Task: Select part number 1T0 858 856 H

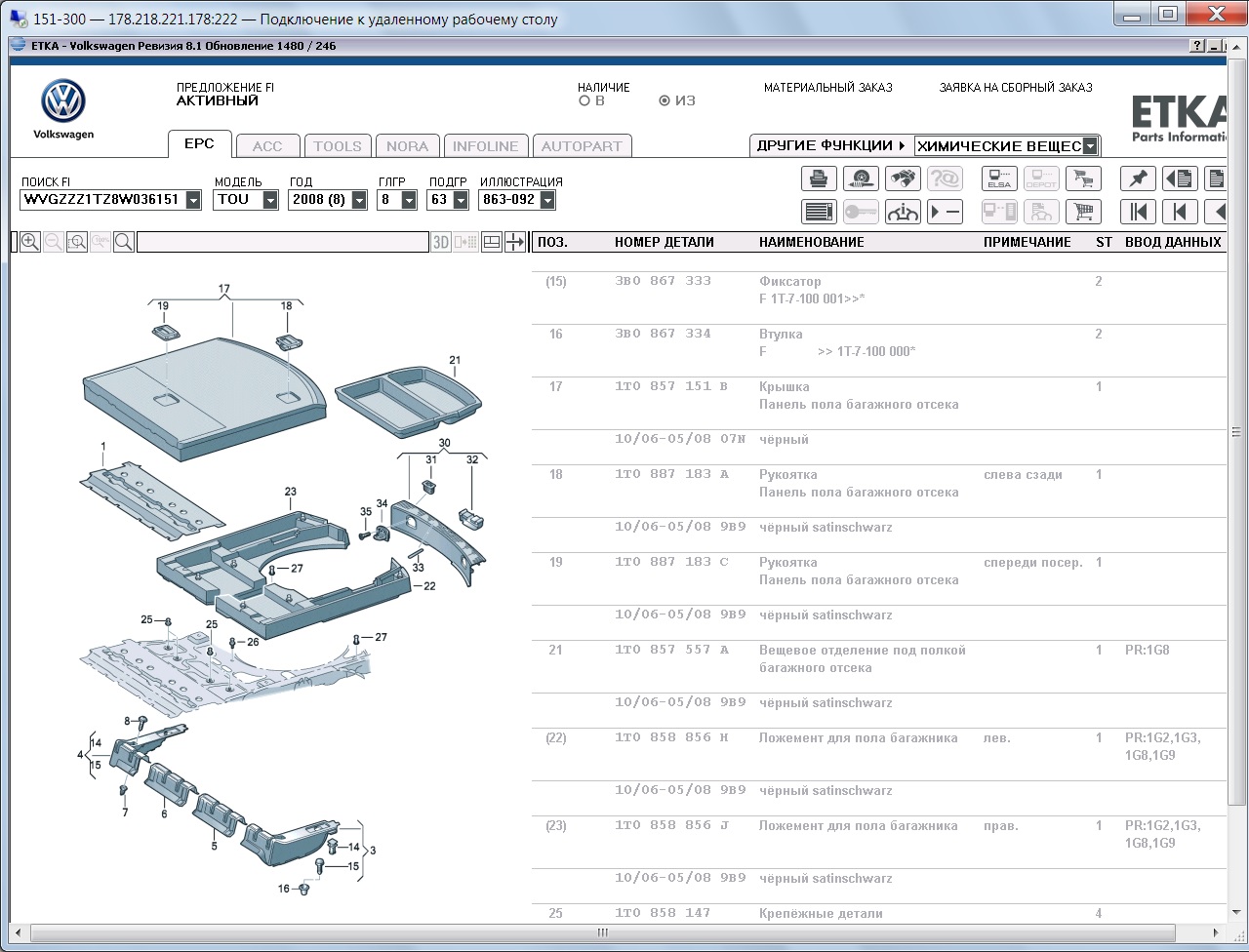Action: click(671, 738)
